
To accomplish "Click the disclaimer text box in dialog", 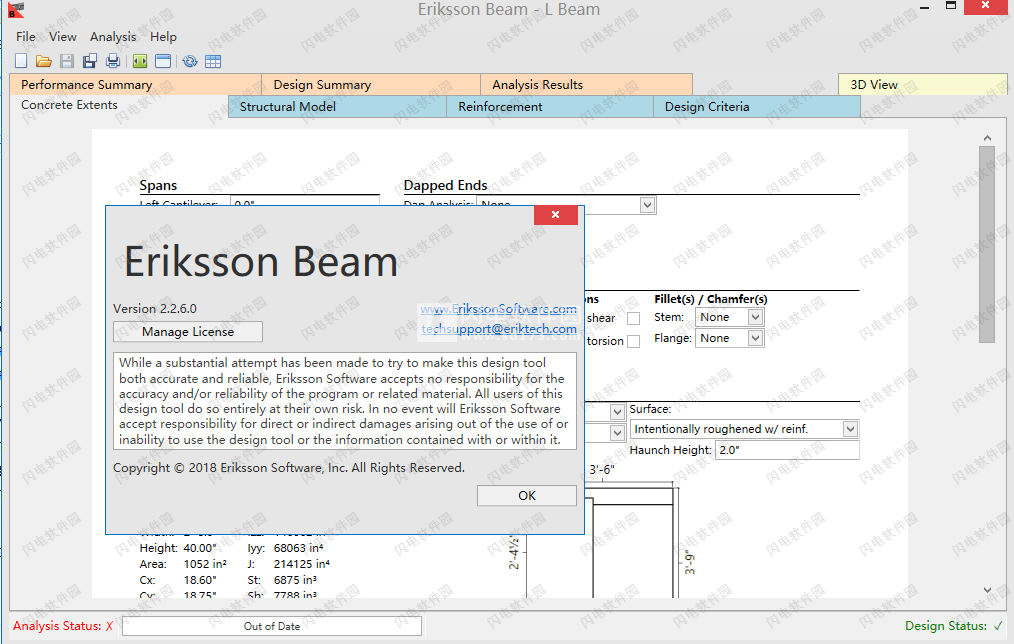I will point(345,401).
